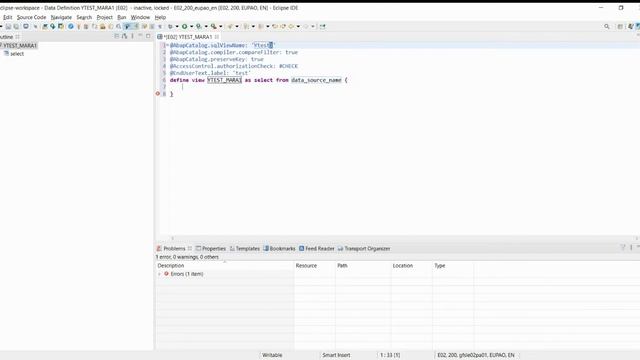Select the [E02] YTEST_MARA1 editor tab

(x=188, y=37)
